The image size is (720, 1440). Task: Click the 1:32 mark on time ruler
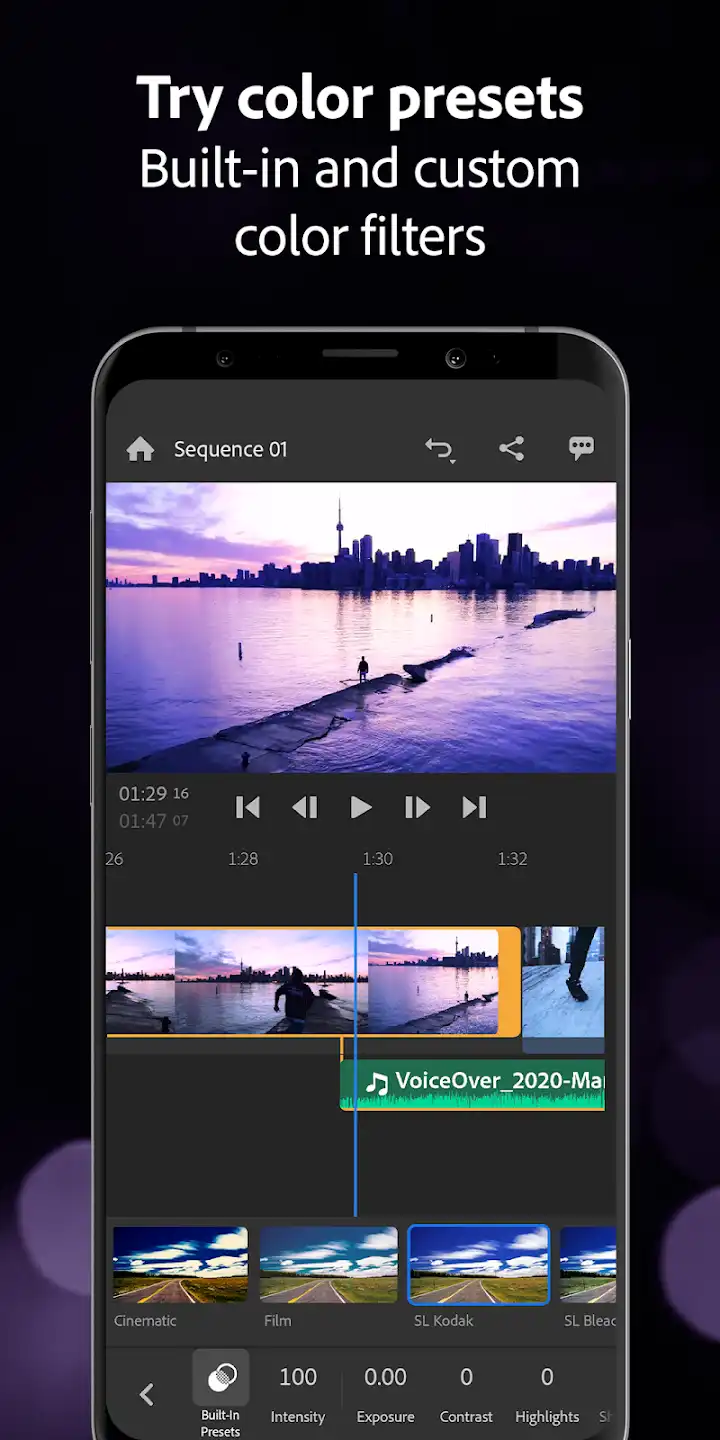(512, 859)
